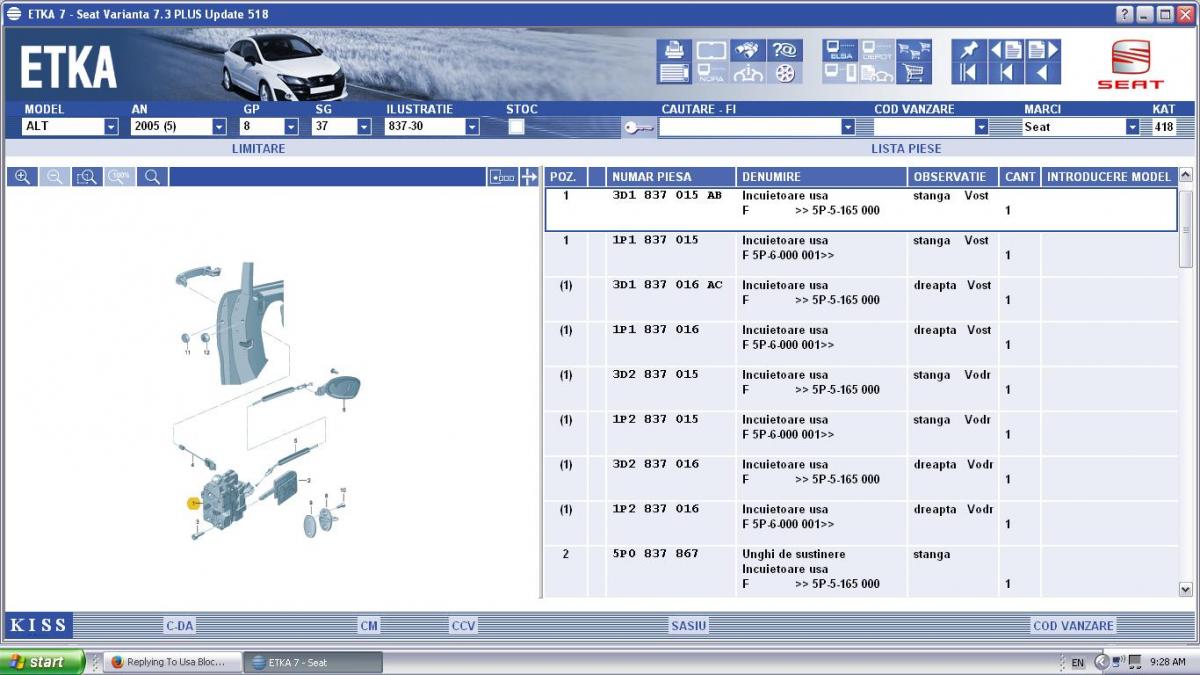Image resolution: width=1200 pixels, height=675 pixels.
Task: Click the printer icon in the toolbar
Action: tap(673, 50)
